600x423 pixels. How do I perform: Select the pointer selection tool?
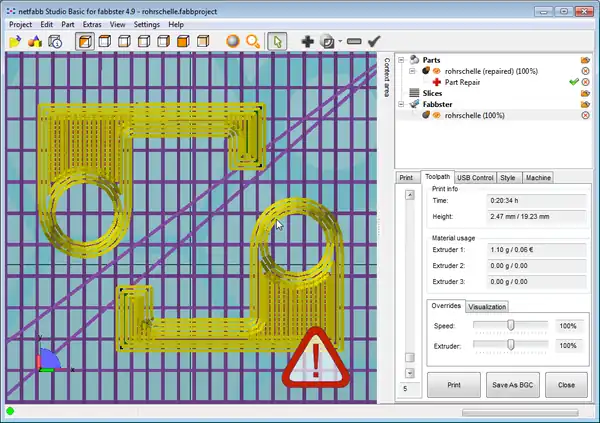(x=279, y=41)
